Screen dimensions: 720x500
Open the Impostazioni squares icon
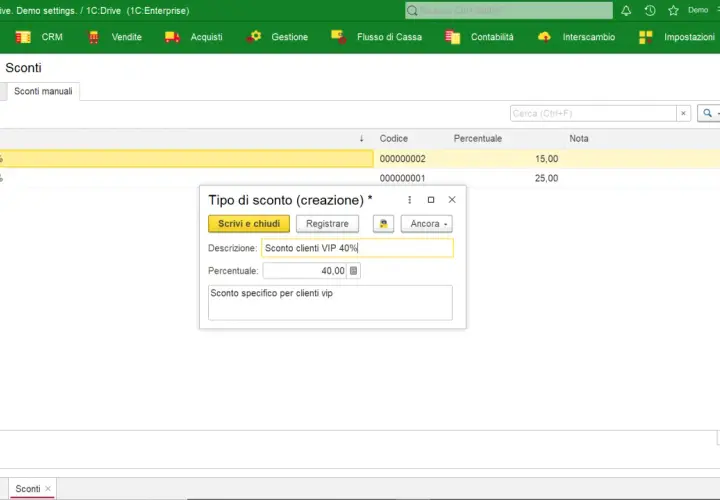[x=646, y=37]
